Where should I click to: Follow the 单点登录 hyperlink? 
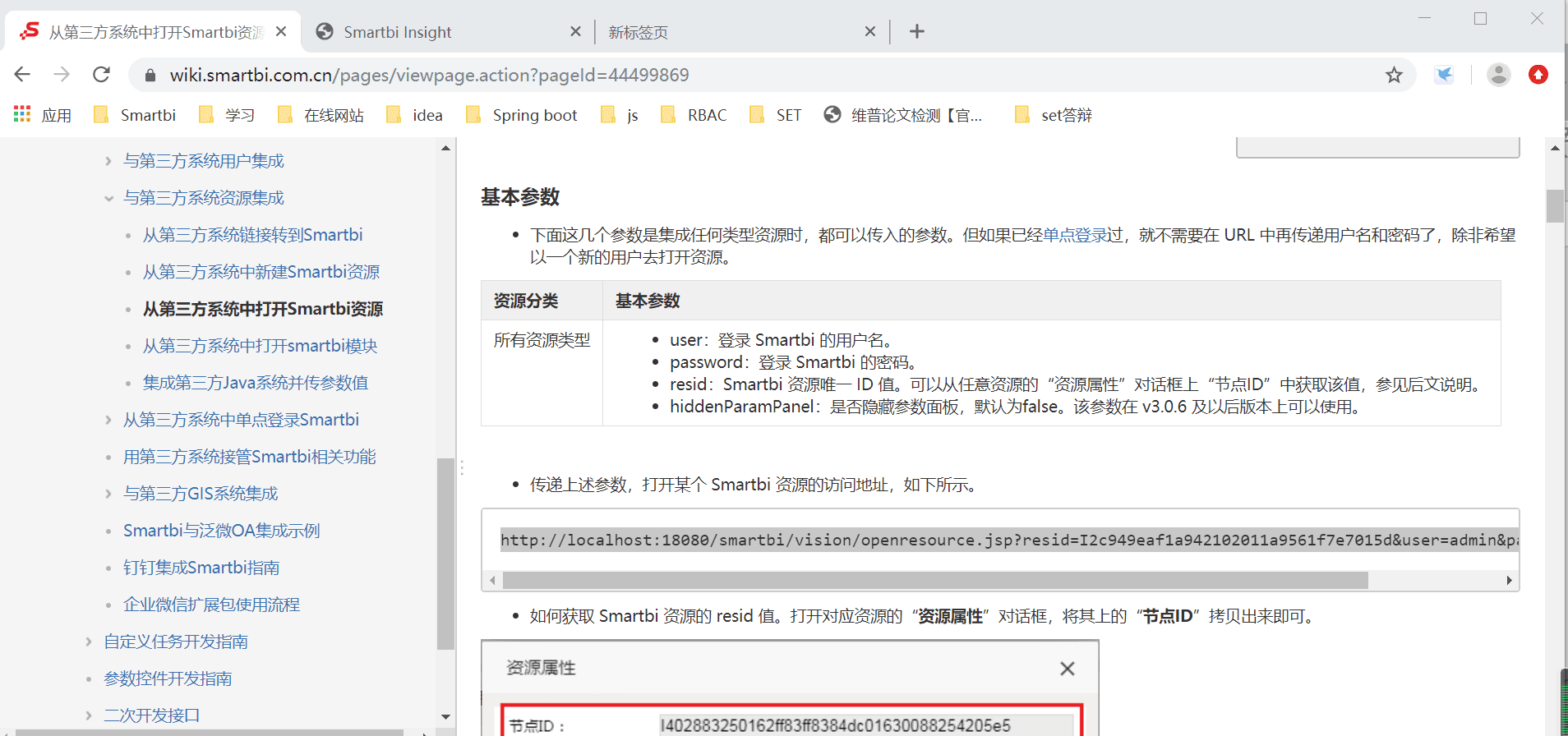tap(1074, 235)
